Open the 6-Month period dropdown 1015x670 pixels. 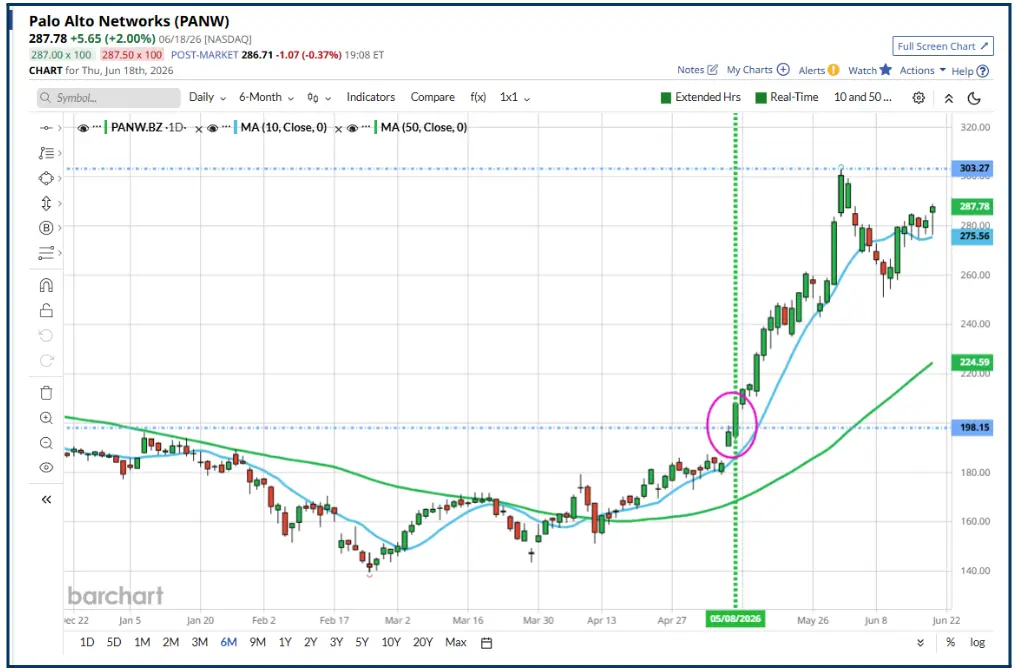tap(266, 97)
